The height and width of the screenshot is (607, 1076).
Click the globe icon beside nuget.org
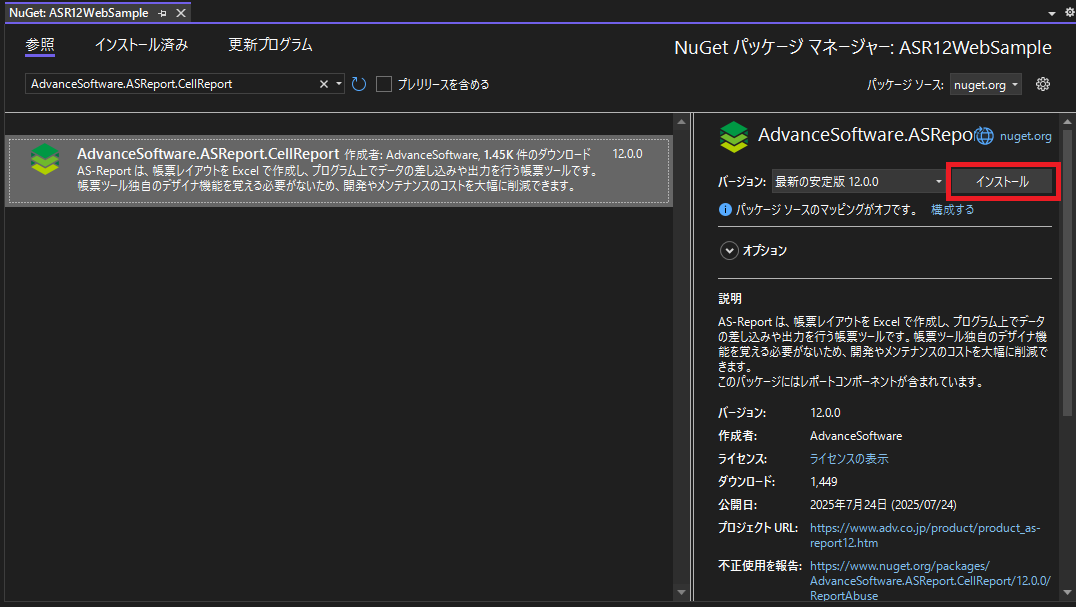point(984,136)
